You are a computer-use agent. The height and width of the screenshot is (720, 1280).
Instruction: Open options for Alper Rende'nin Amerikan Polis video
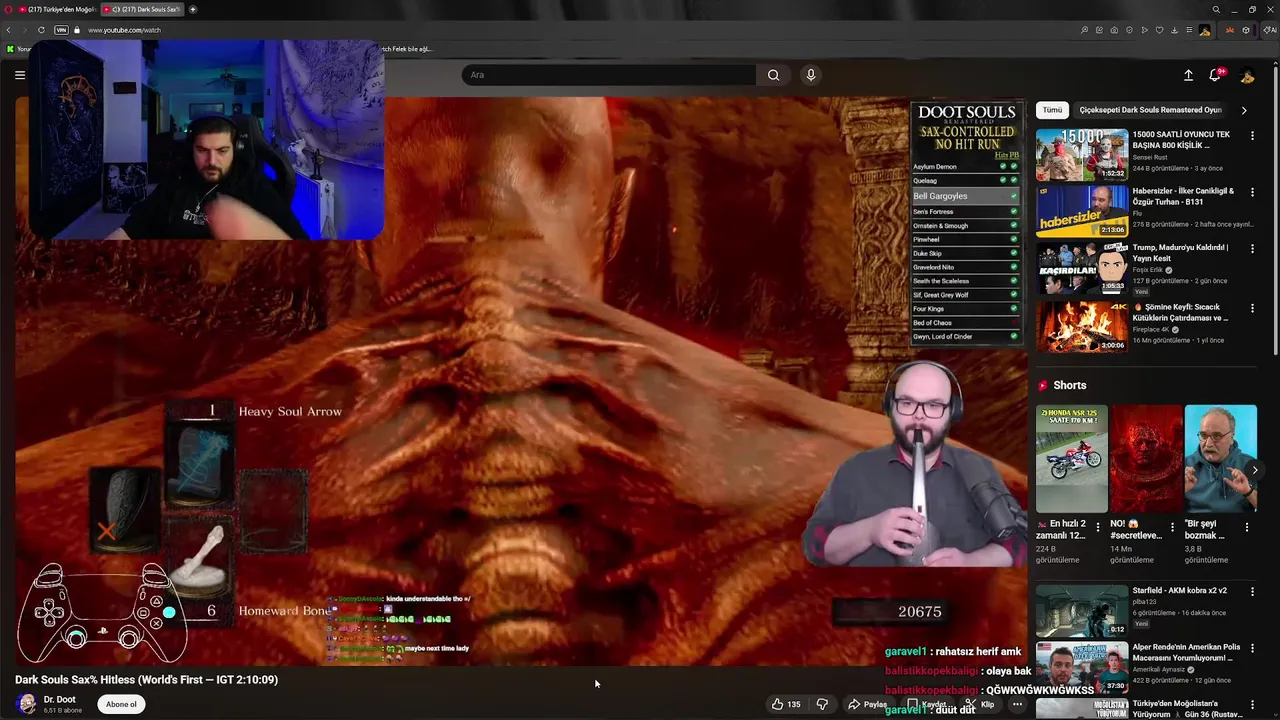[x=1252, y=648]
